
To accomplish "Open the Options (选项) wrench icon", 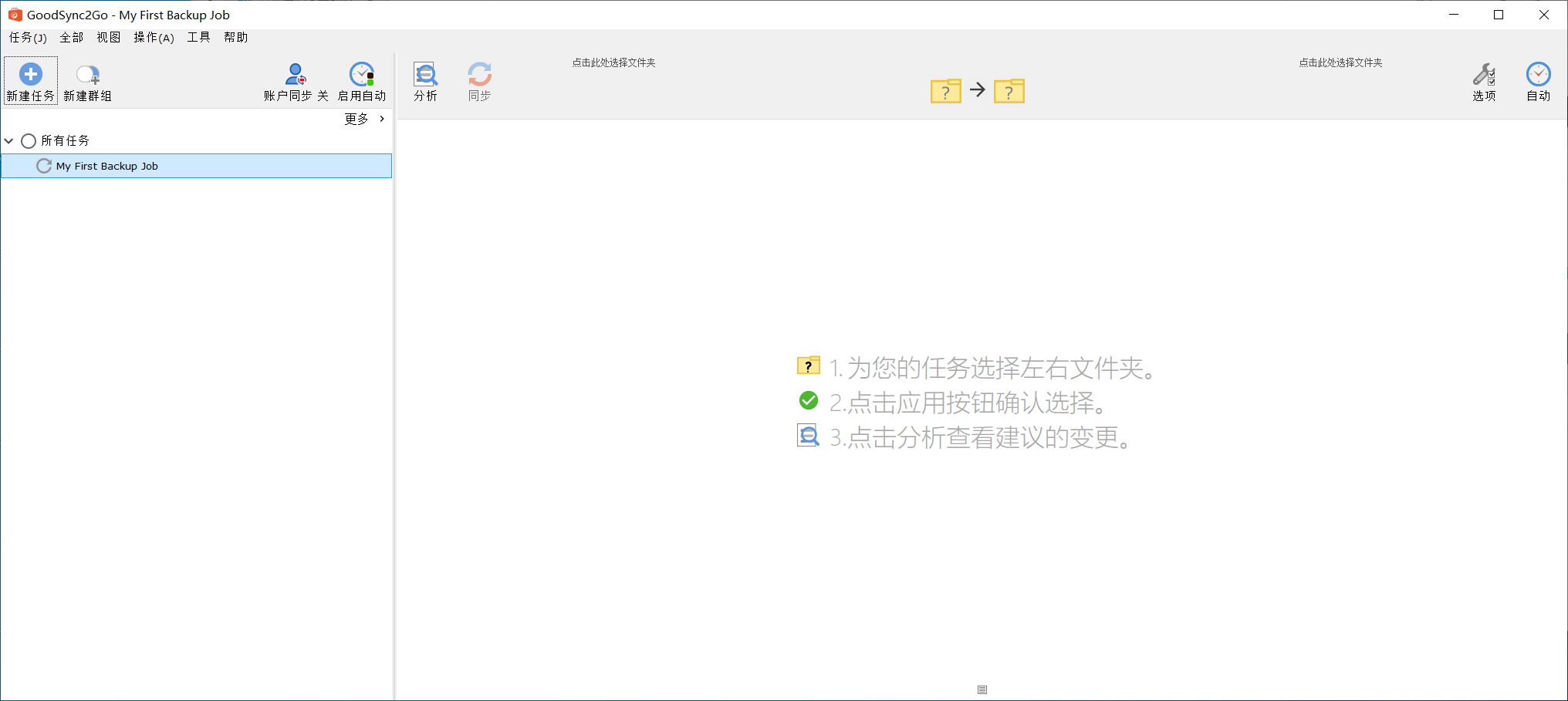I will coord(1483,75).
